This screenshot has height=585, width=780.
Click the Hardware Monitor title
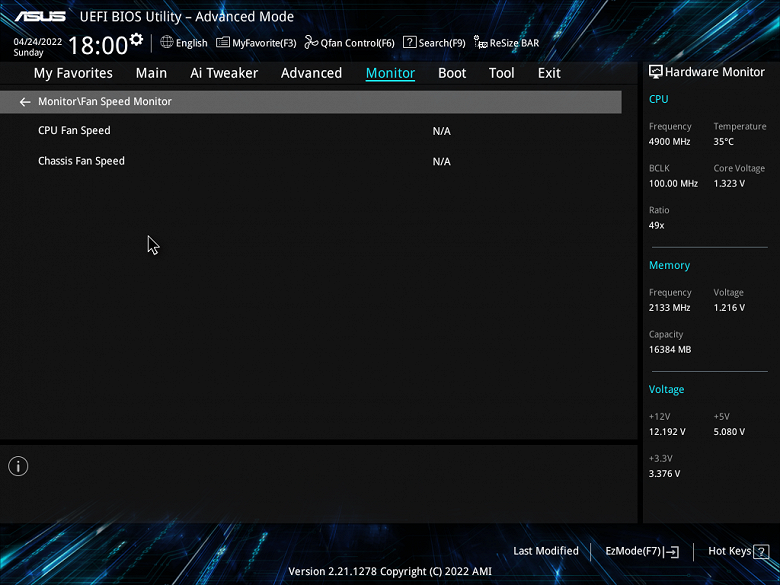coord(715,72)
